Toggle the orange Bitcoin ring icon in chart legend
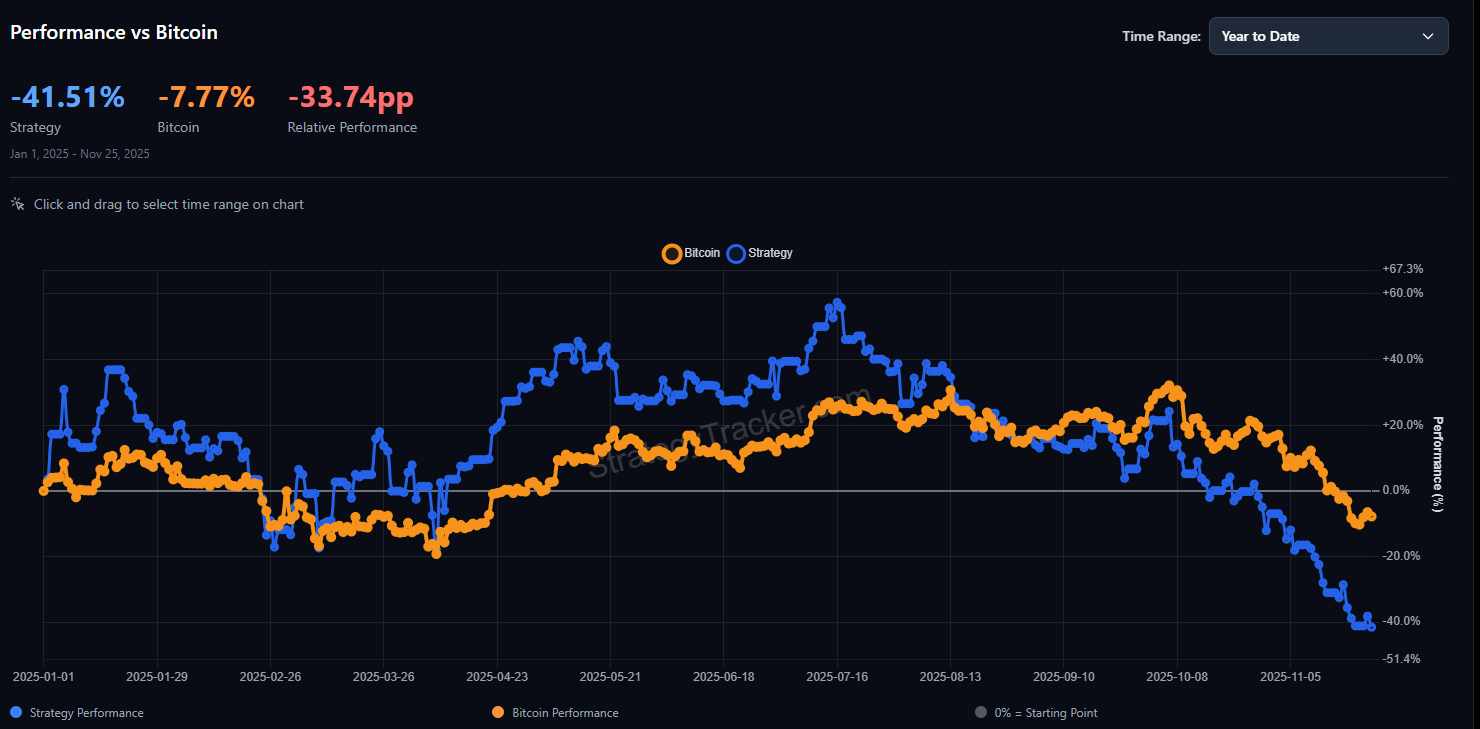The image size is (1480, 729). coord(671,253)
